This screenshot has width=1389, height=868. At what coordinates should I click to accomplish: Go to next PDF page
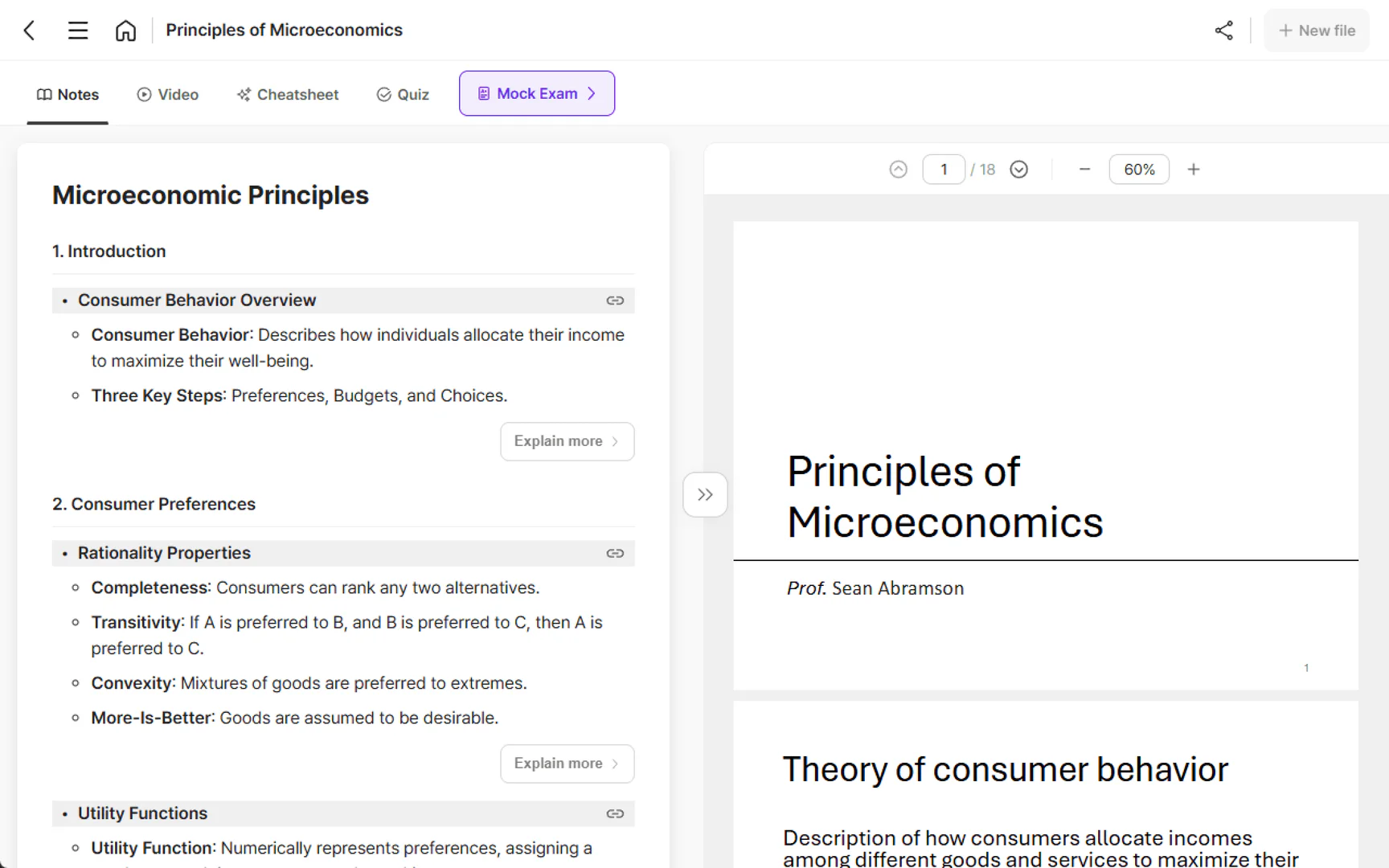pos(1018,170)
